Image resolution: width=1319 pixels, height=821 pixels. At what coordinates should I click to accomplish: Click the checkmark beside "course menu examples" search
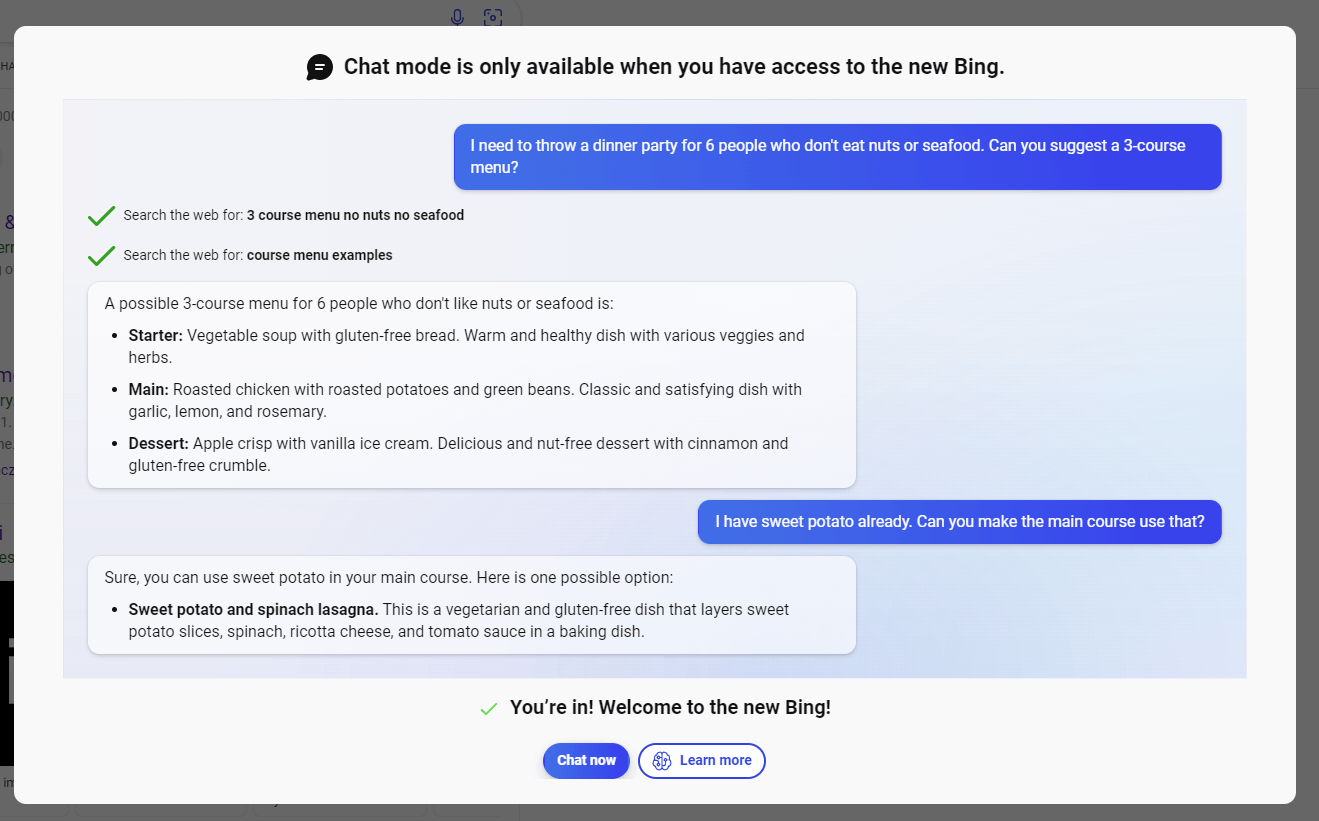[101, 255]
